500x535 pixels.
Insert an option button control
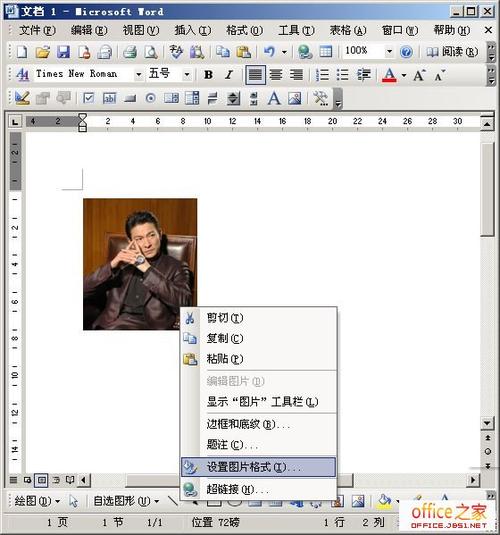(151, 99)
